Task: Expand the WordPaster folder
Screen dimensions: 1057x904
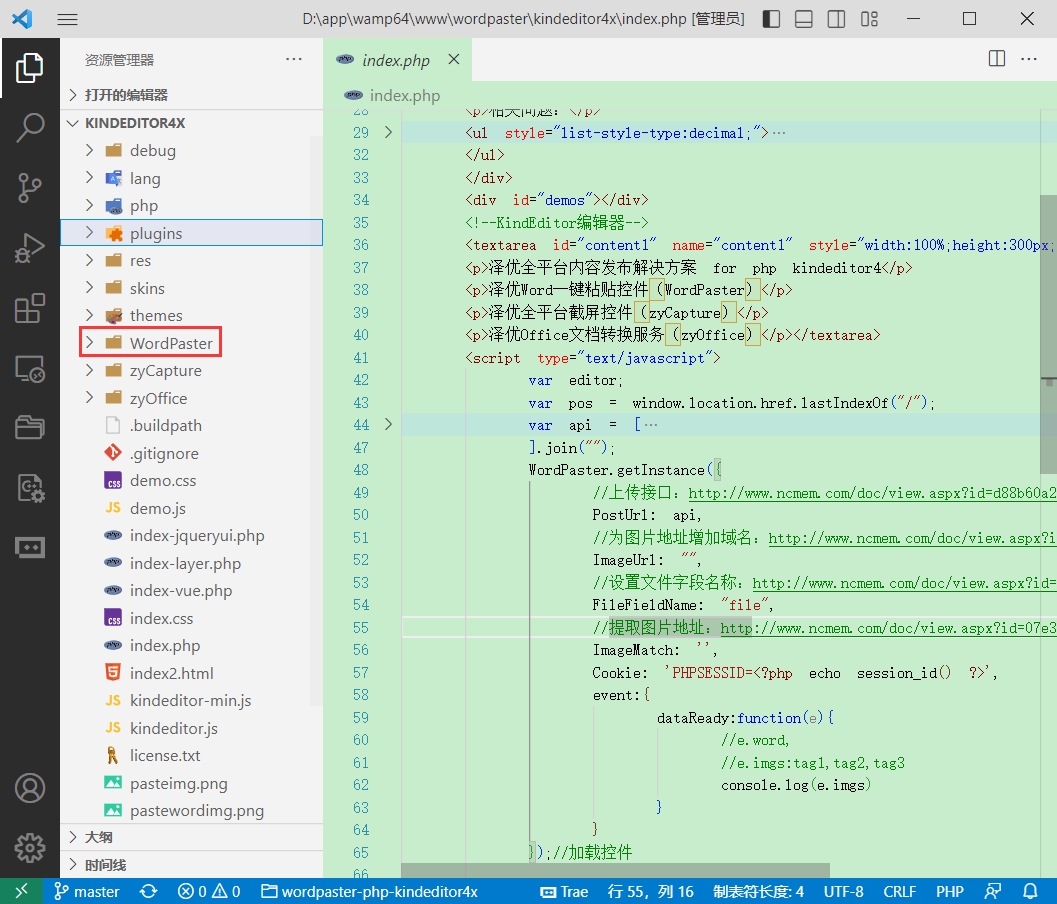Action: point(170,343)
